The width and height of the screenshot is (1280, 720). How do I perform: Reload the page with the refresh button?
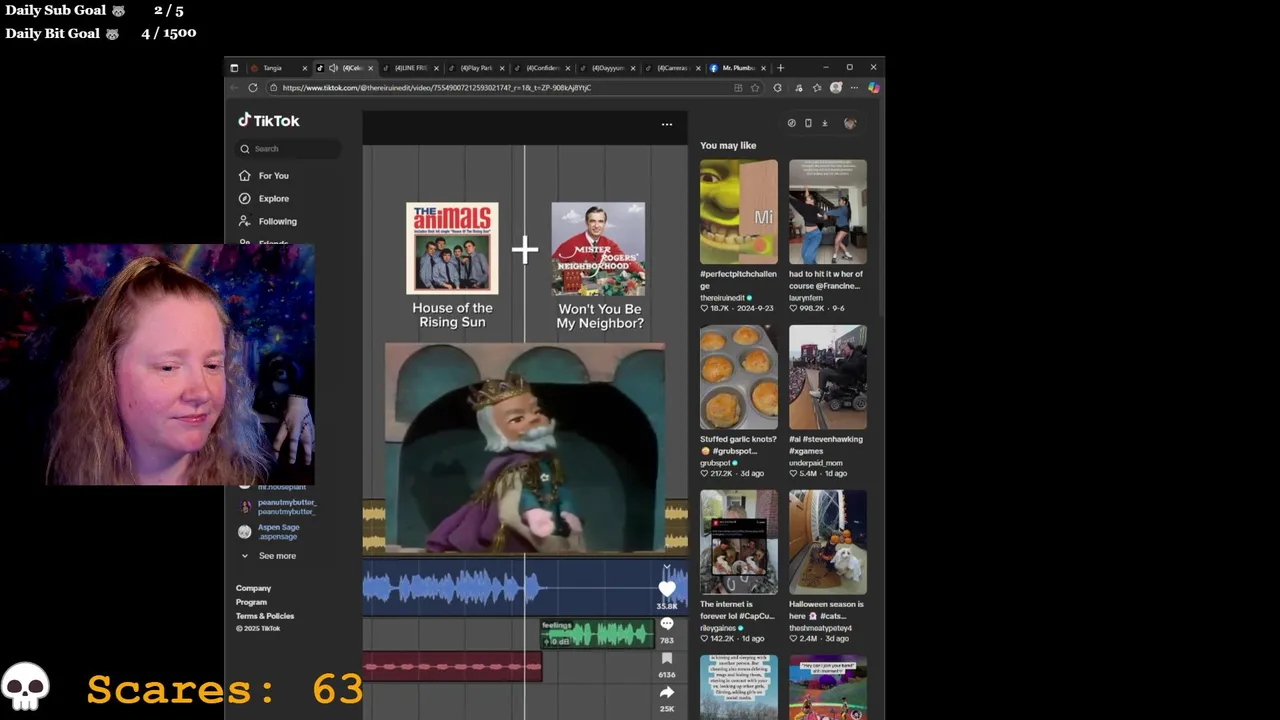point(253,88)
